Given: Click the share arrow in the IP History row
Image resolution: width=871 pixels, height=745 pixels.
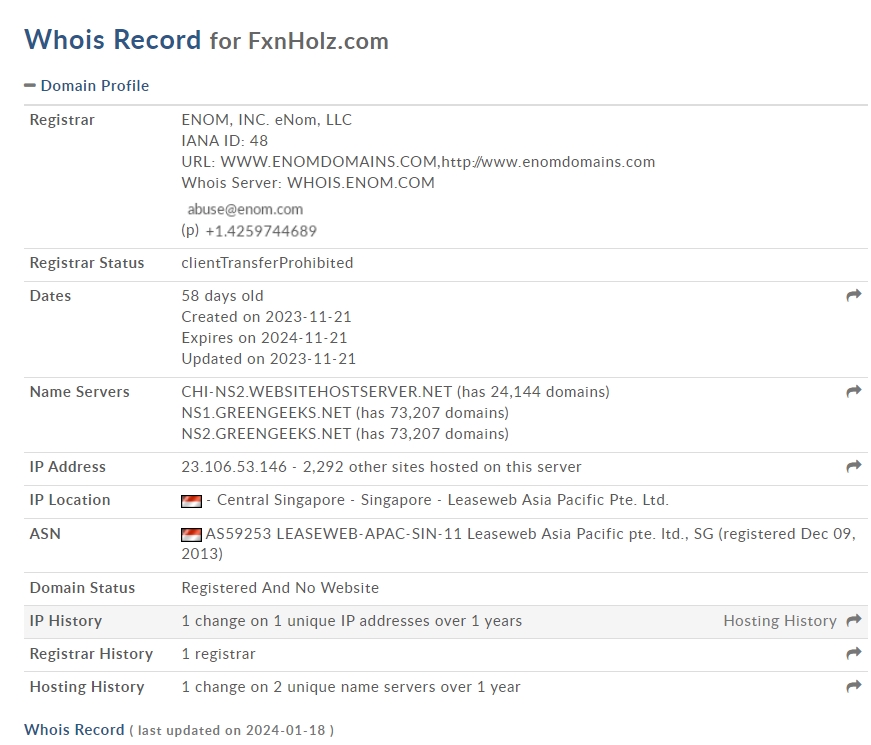Looking at the screenshot, I should [854, 621].
